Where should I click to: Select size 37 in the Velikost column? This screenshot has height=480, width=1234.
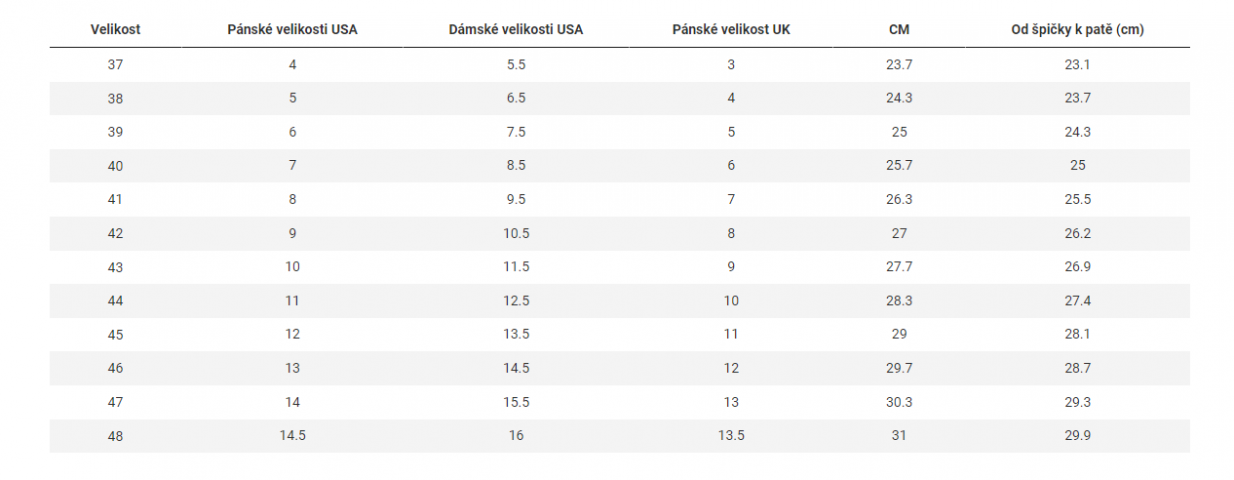pyautogui.click(x=115, y=64)
